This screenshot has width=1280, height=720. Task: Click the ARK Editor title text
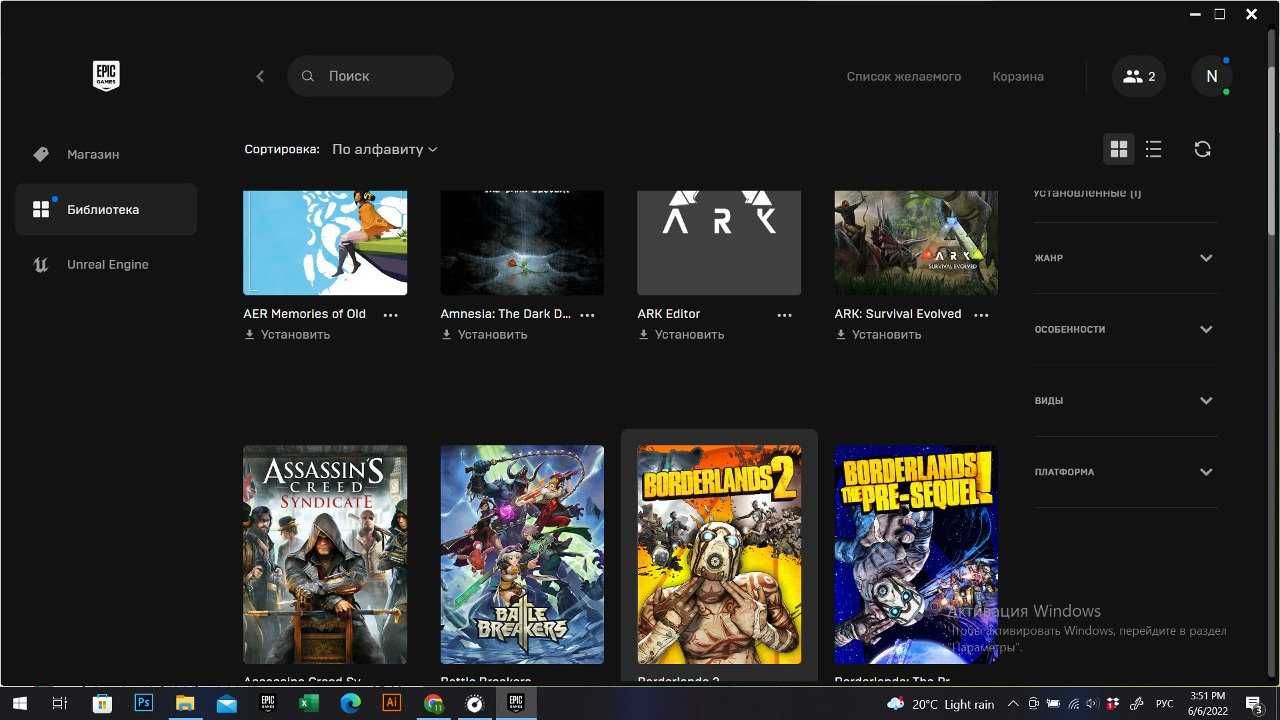[x=669, y=314]
